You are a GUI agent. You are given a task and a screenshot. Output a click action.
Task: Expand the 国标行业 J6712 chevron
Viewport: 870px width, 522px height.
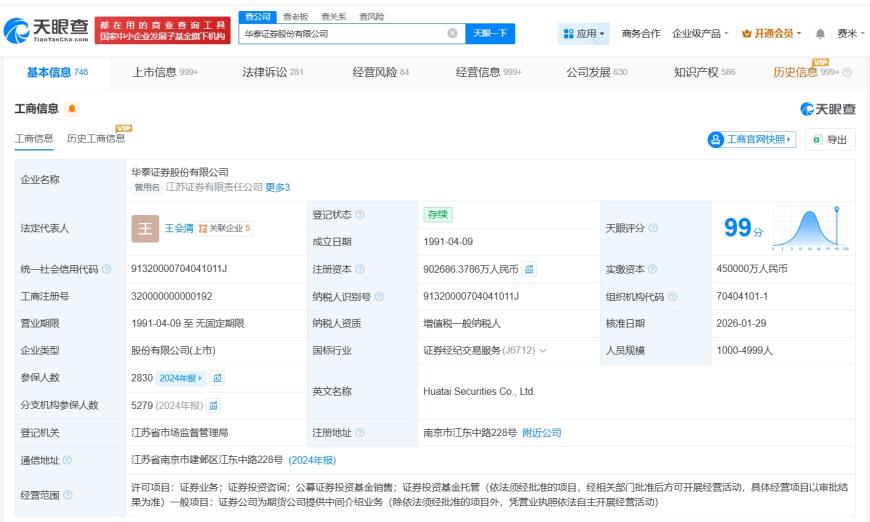[x=543, y=351]
